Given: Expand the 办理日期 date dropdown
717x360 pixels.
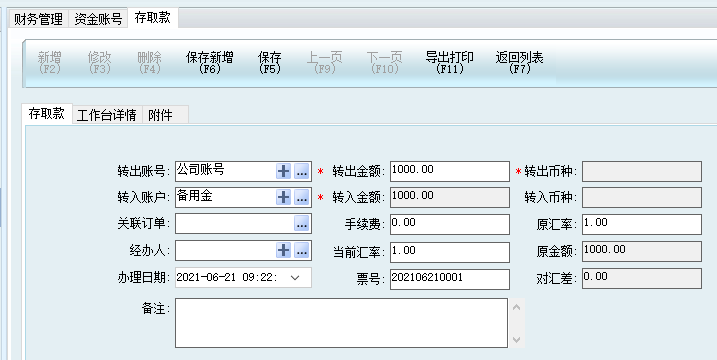Looking at the screenshot, I should point(295,278).
